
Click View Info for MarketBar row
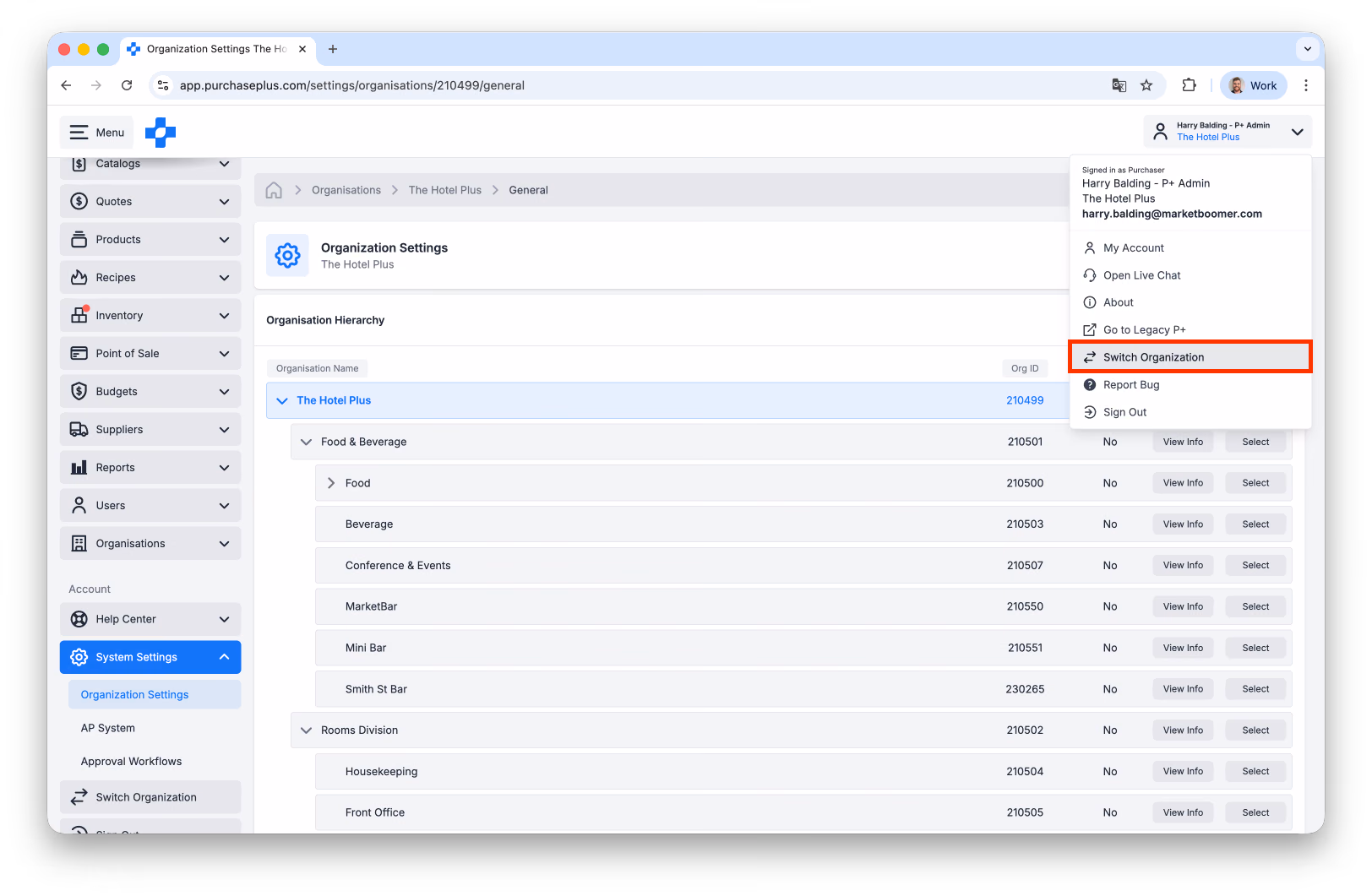[x=1183, y=607]
